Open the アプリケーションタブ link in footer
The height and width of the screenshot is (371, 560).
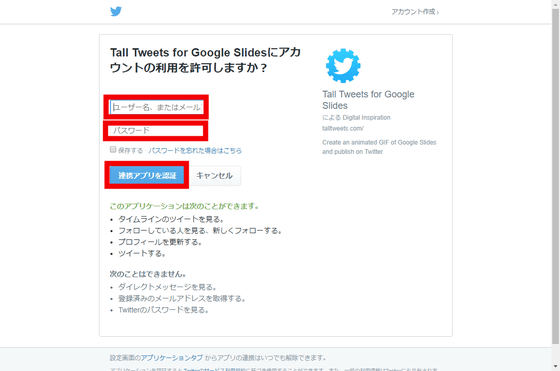tap(172, 357)
